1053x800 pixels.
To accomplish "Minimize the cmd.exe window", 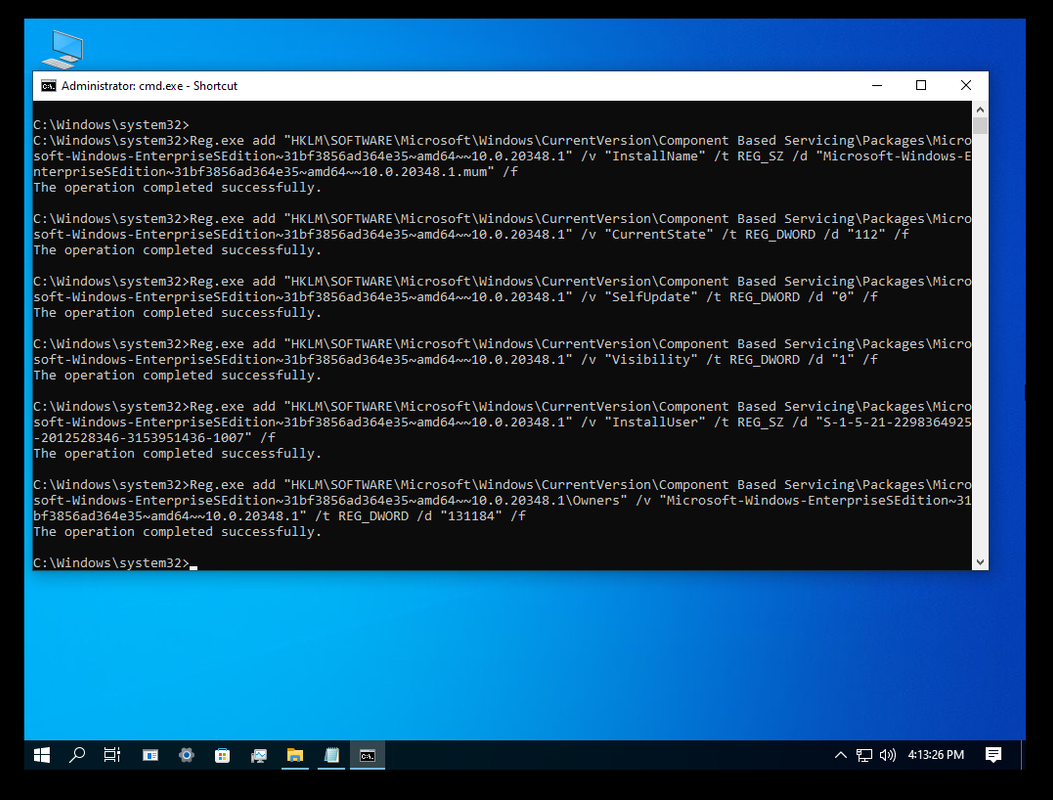I will 876,85.
